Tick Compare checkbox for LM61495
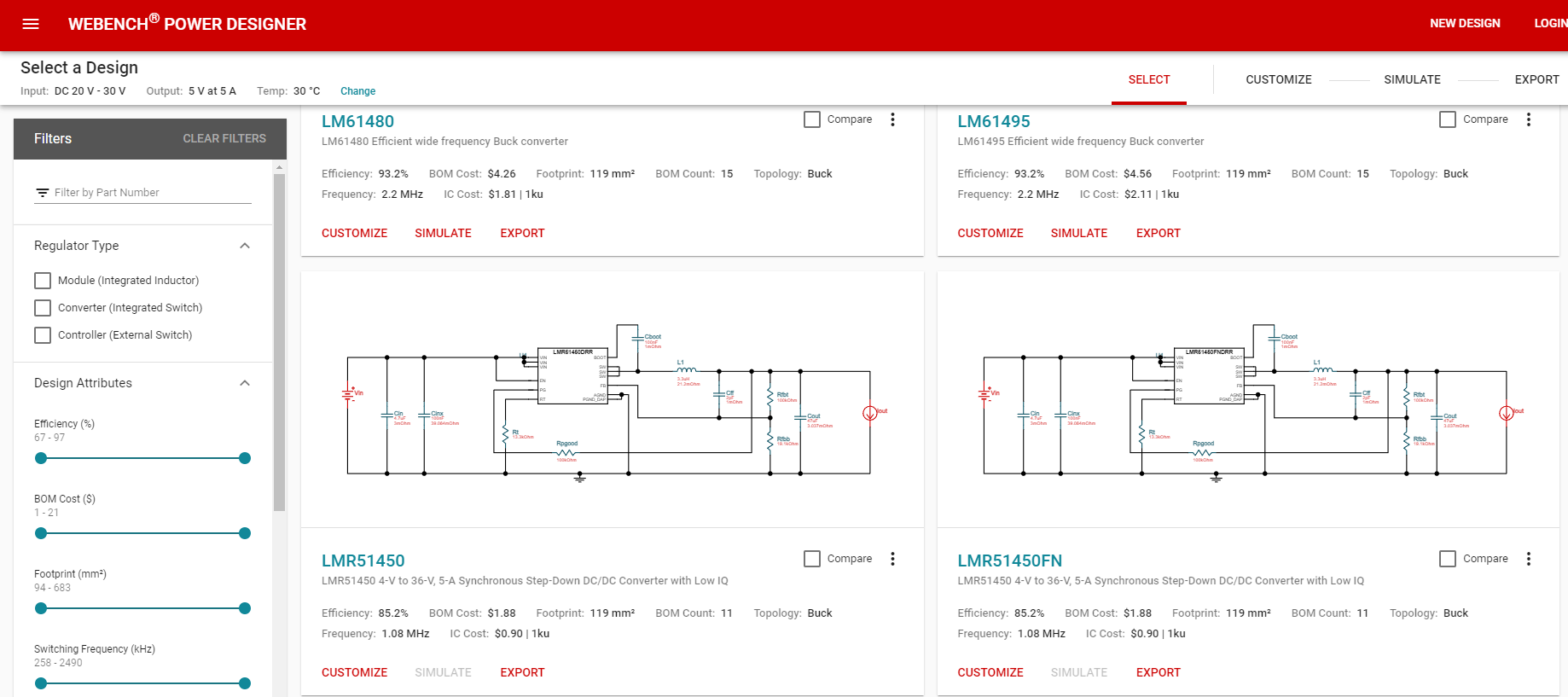This screenshot has height=697, width=1568. pos(1448,119)
